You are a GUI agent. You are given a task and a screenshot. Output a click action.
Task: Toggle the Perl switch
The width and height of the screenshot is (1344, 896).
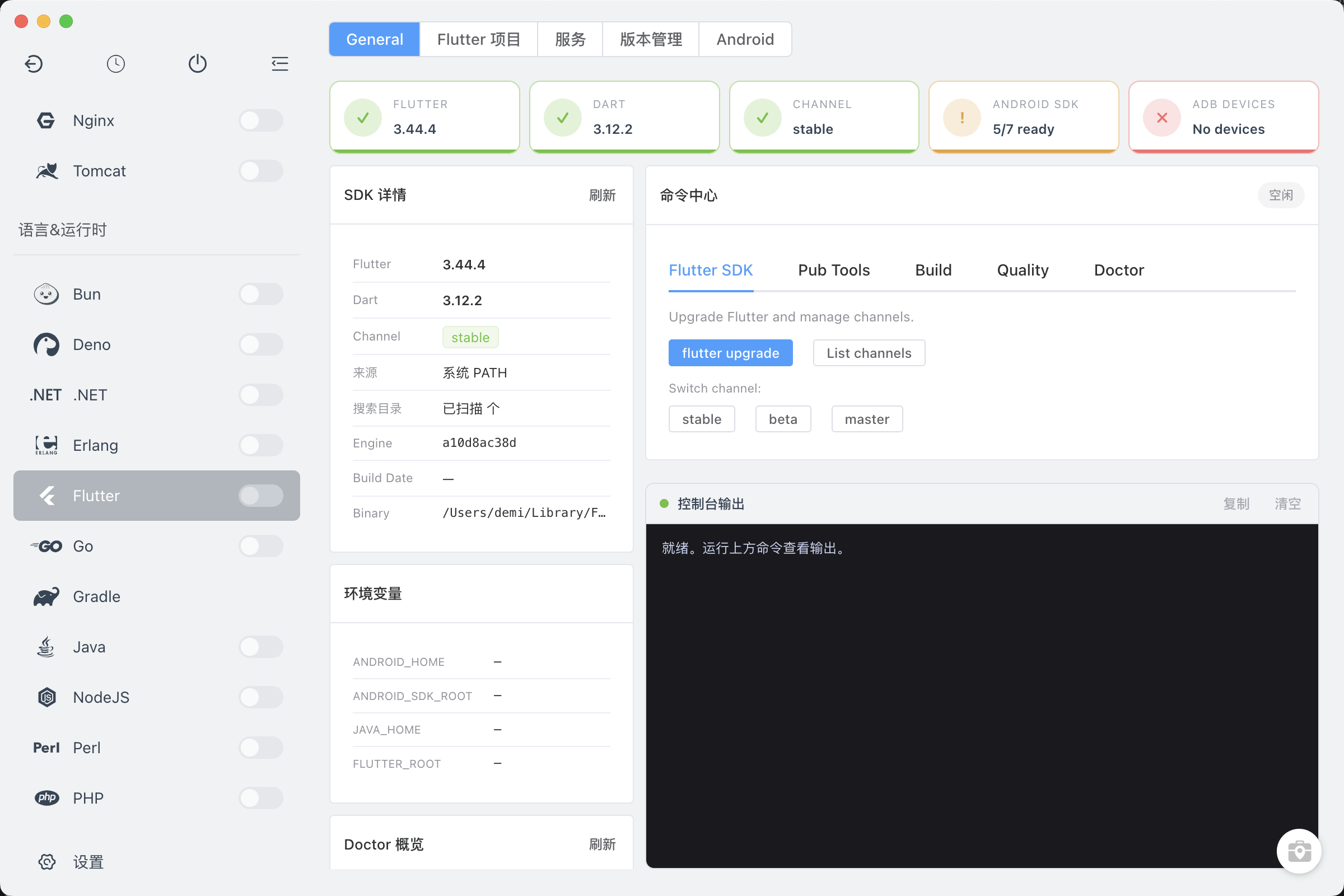click(x=261, y=748)
